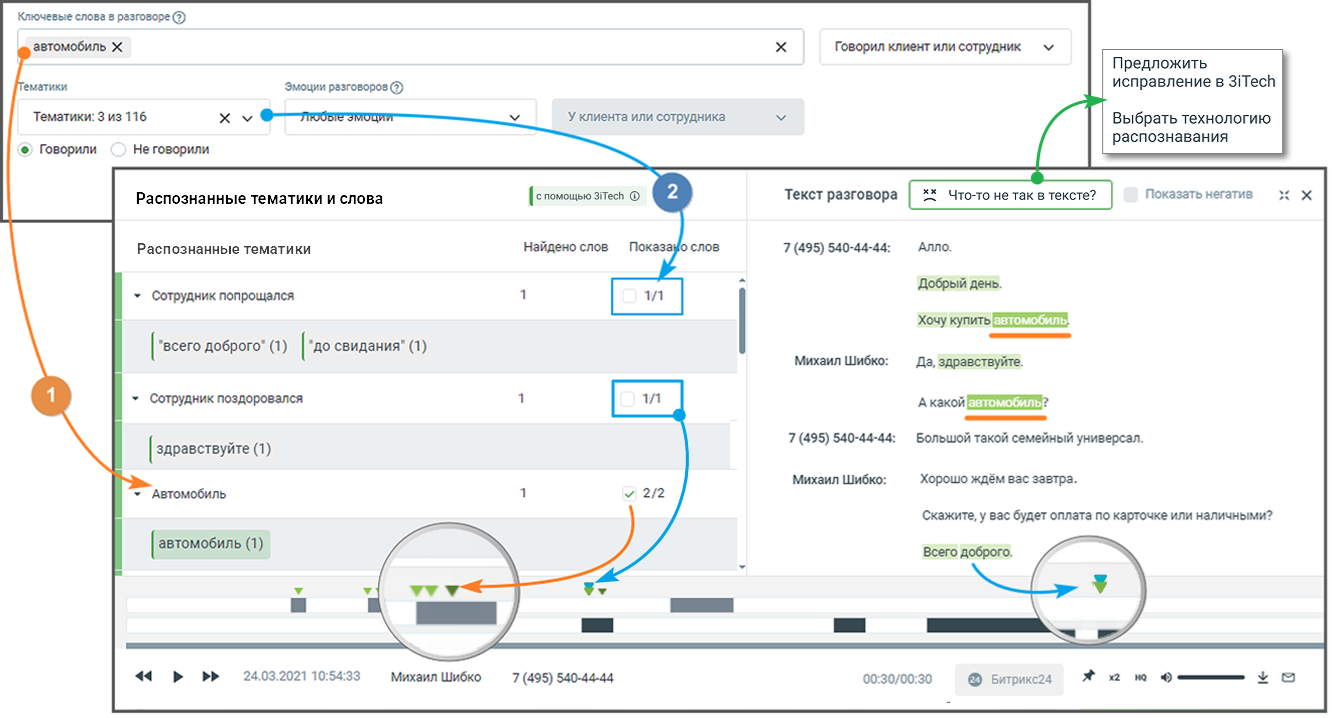Open У клиента или сотрудника dropdown

coord(678,117)
